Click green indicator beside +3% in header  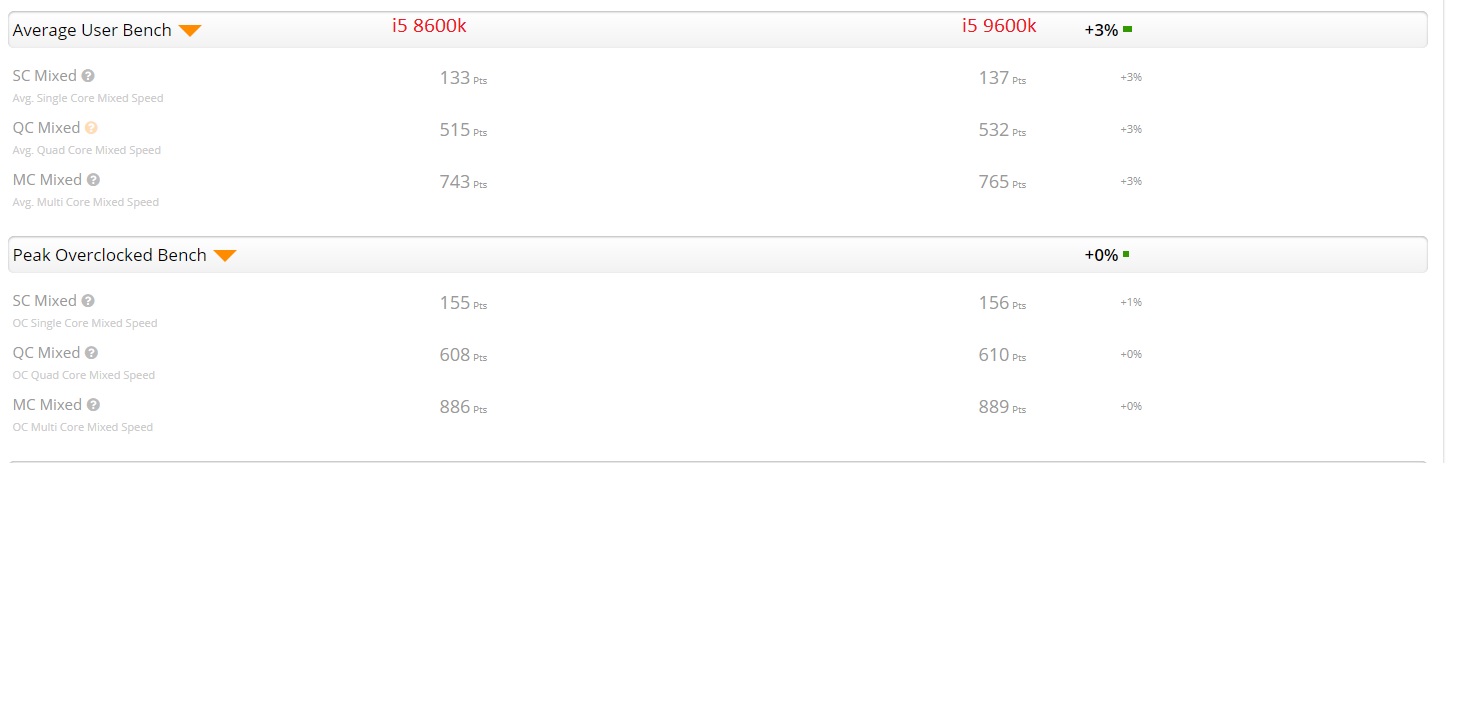point(1128,29)
